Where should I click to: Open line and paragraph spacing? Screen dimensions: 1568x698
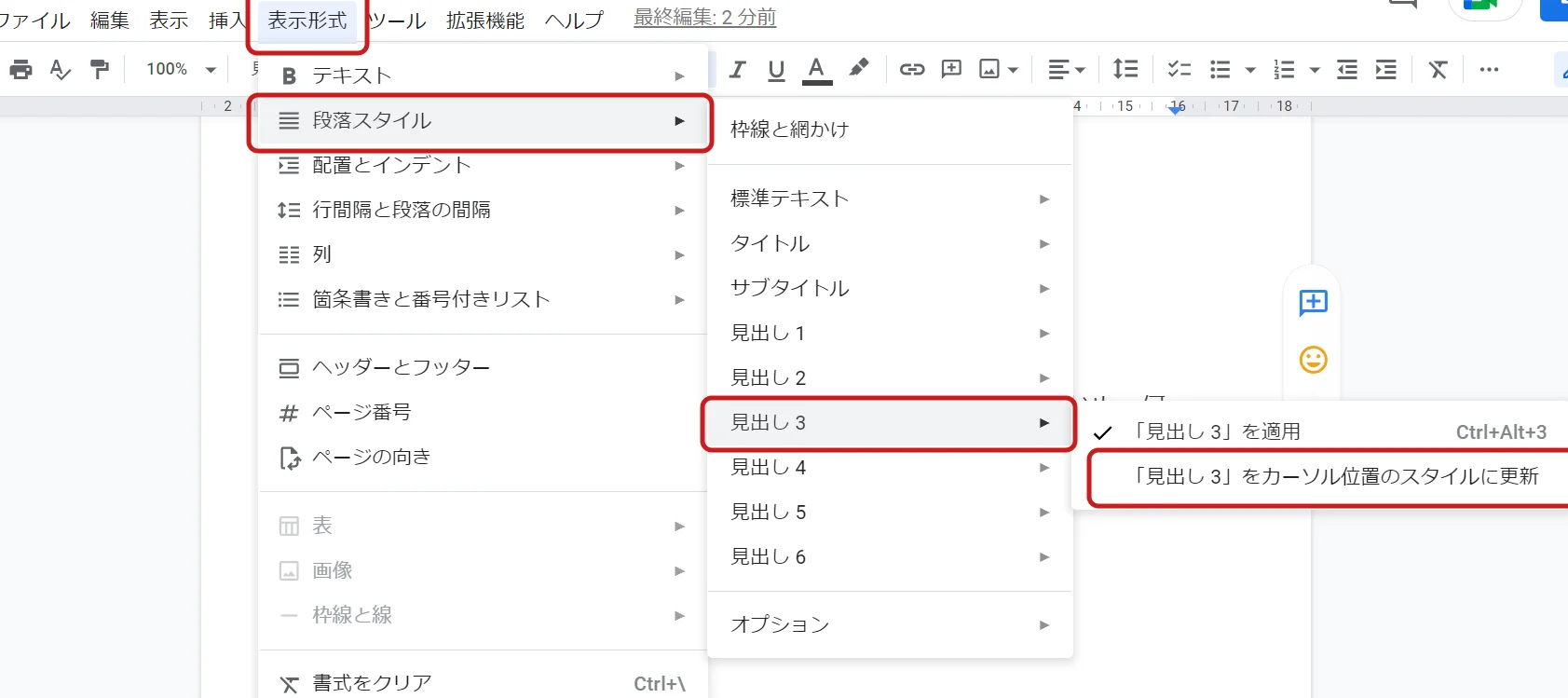[1125, 69]
